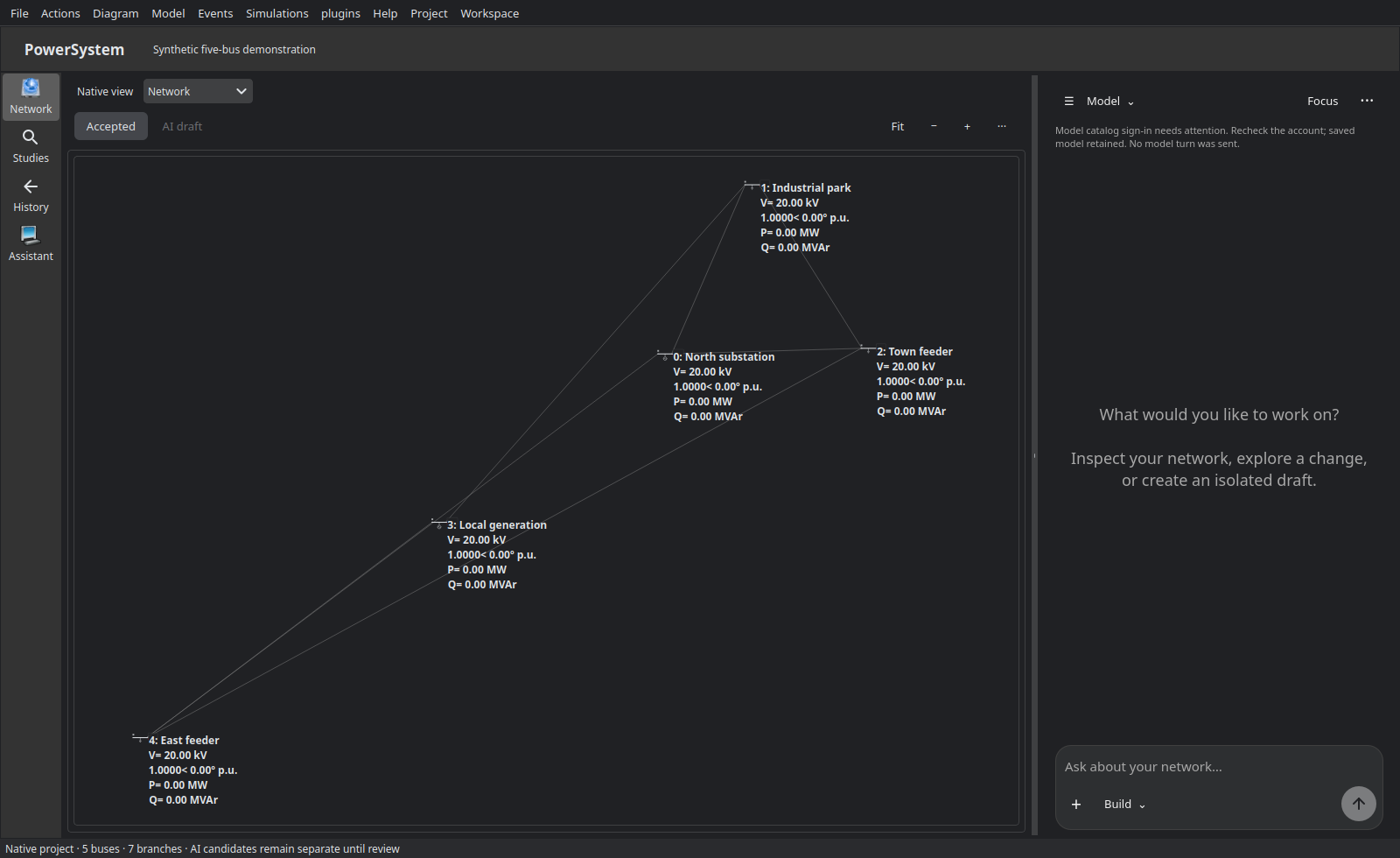Switch to the AI draft tab
This screenshot has width=1400, height=858.
click(182, 126)
